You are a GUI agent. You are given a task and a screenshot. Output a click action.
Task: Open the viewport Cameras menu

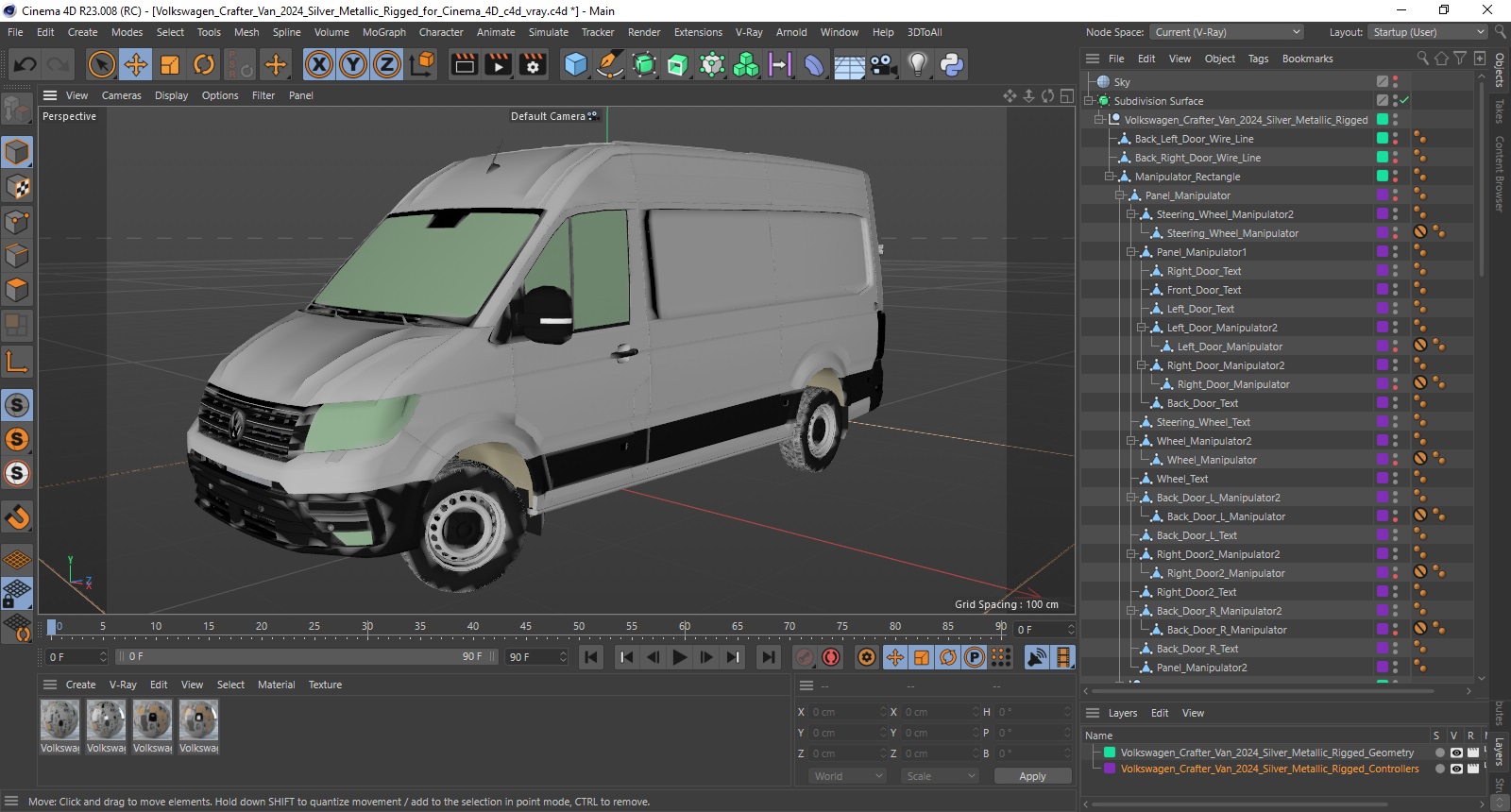[122, 95]
